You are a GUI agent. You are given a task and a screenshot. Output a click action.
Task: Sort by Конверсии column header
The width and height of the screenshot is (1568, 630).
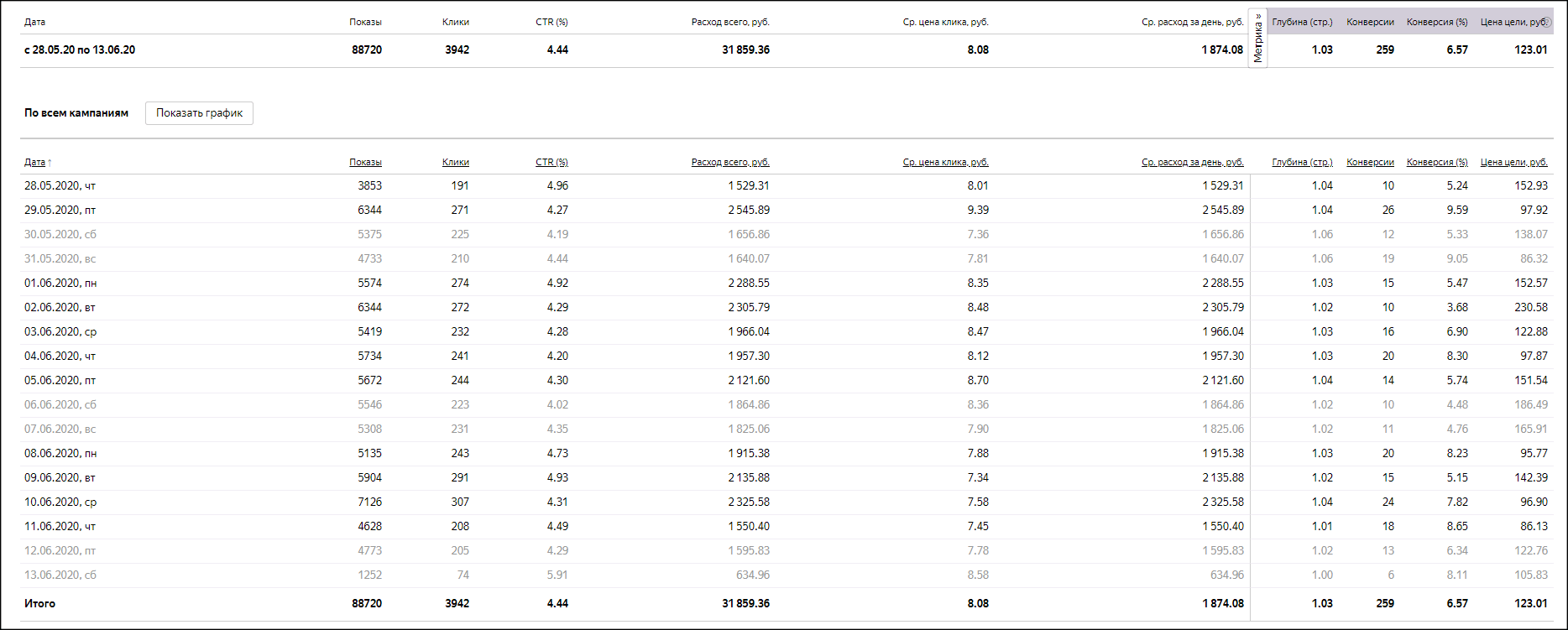click(1370, 162)
